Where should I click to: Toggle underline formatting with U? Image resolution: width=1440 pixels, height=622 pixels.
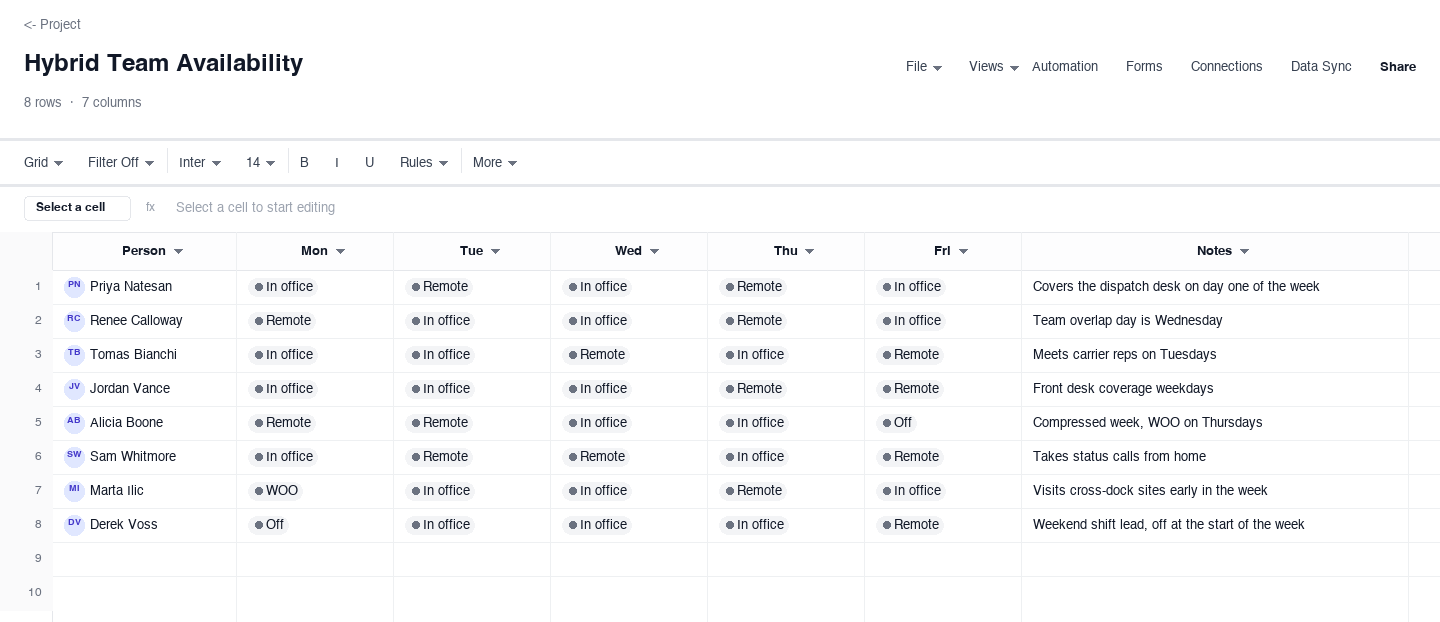pyautogui.click(x=369, y=162)
